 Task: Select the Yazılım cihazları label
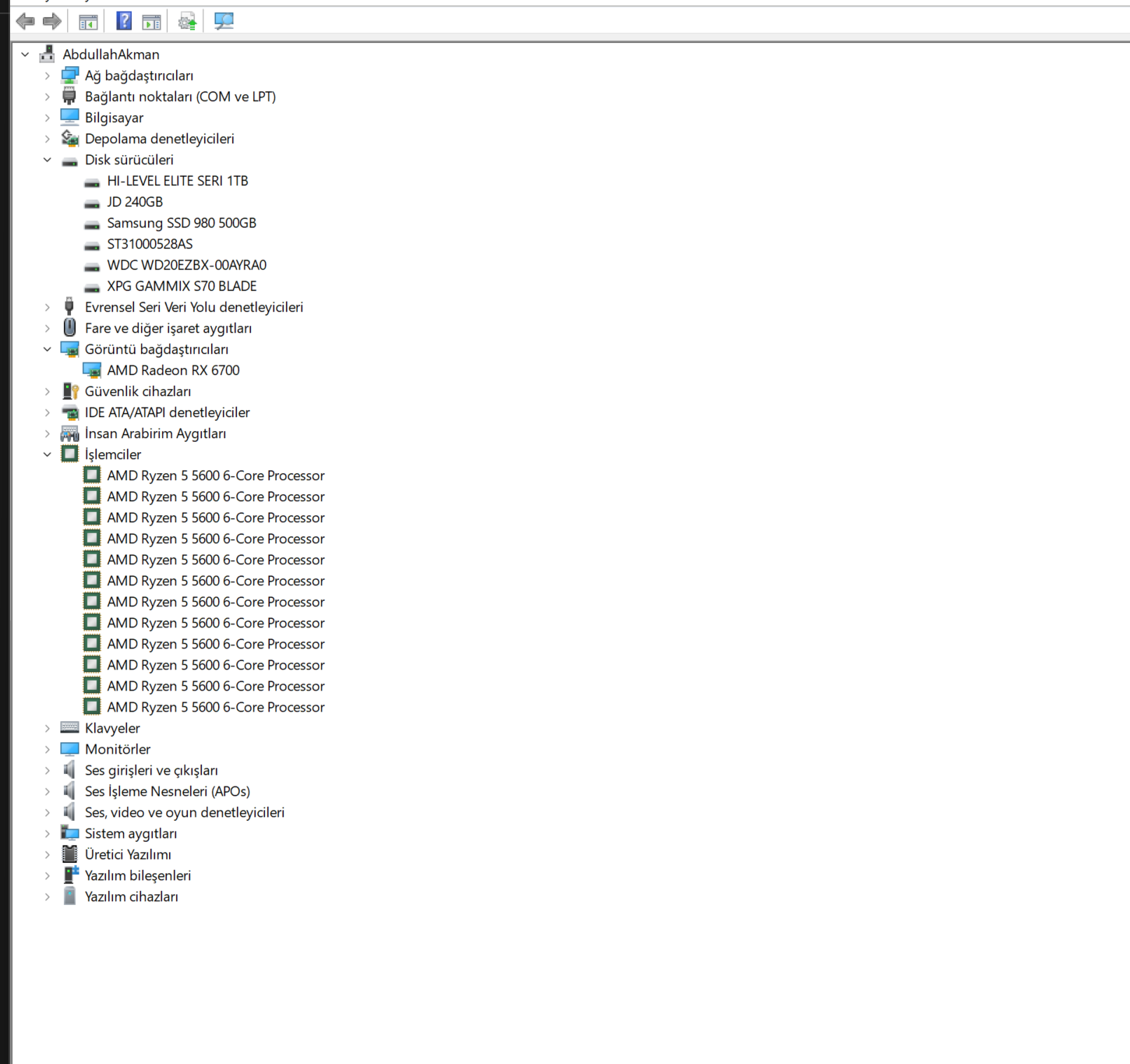(131, 896)
